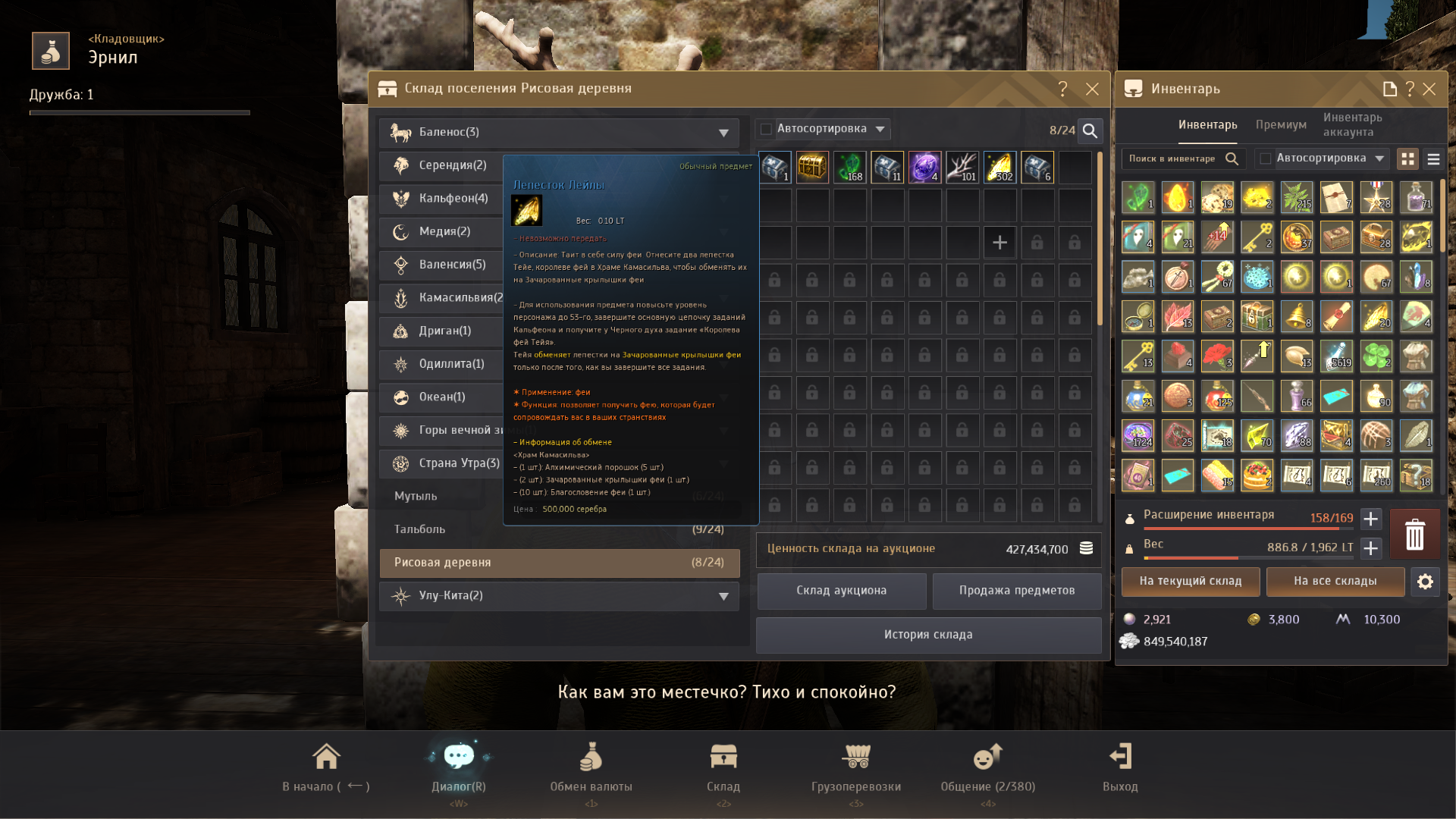
Task: Select Fairy petal item with count 302
Action: [x=999, y=168]
